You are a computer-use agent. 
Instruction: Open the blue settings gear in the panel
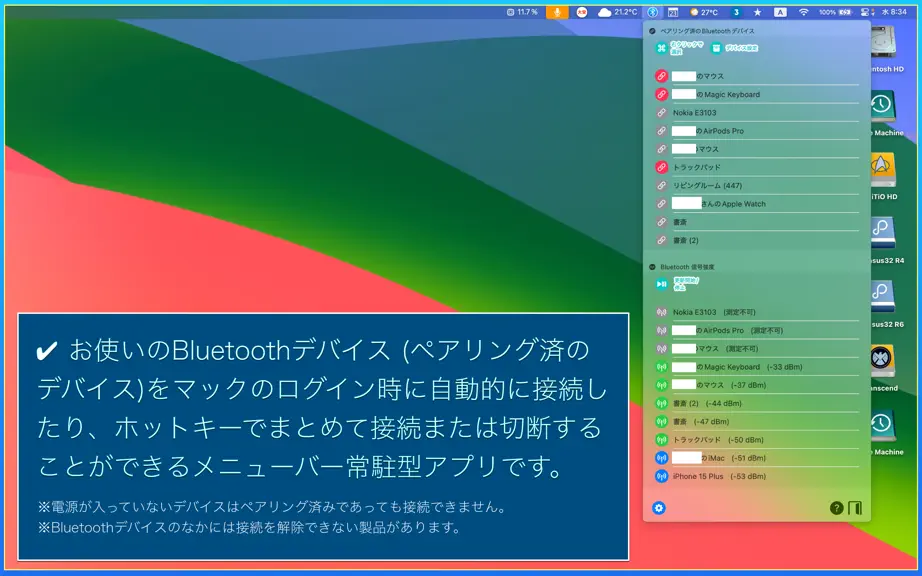pos(659,508)
